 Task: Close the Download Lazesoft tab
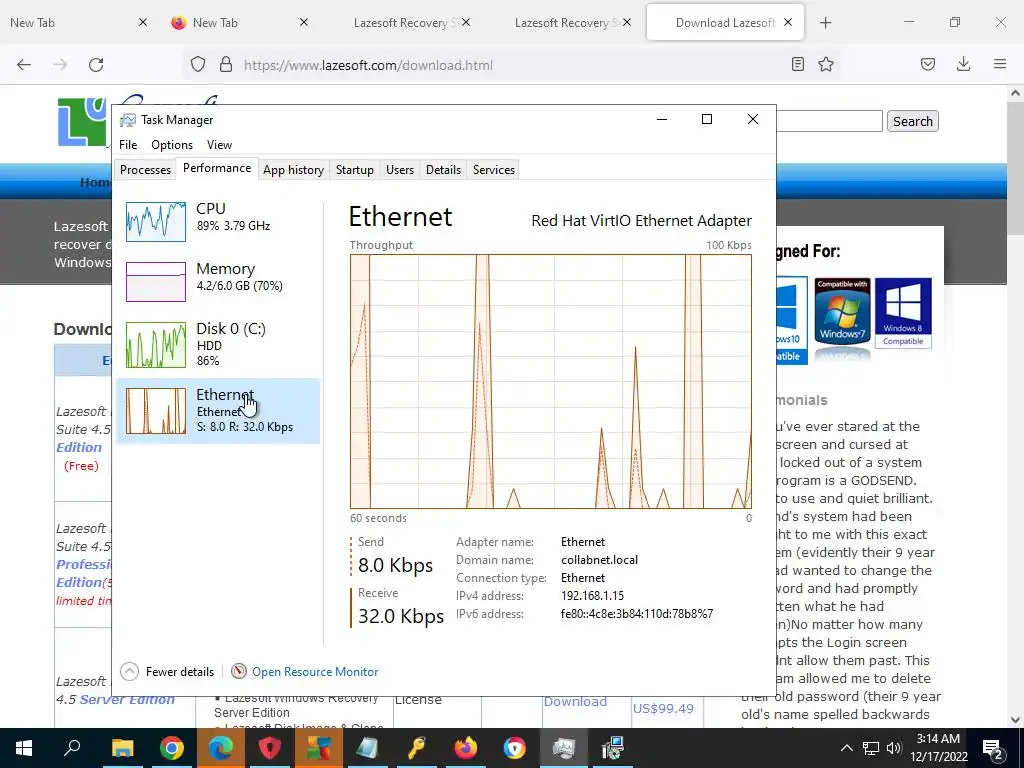tap(788, 23)
